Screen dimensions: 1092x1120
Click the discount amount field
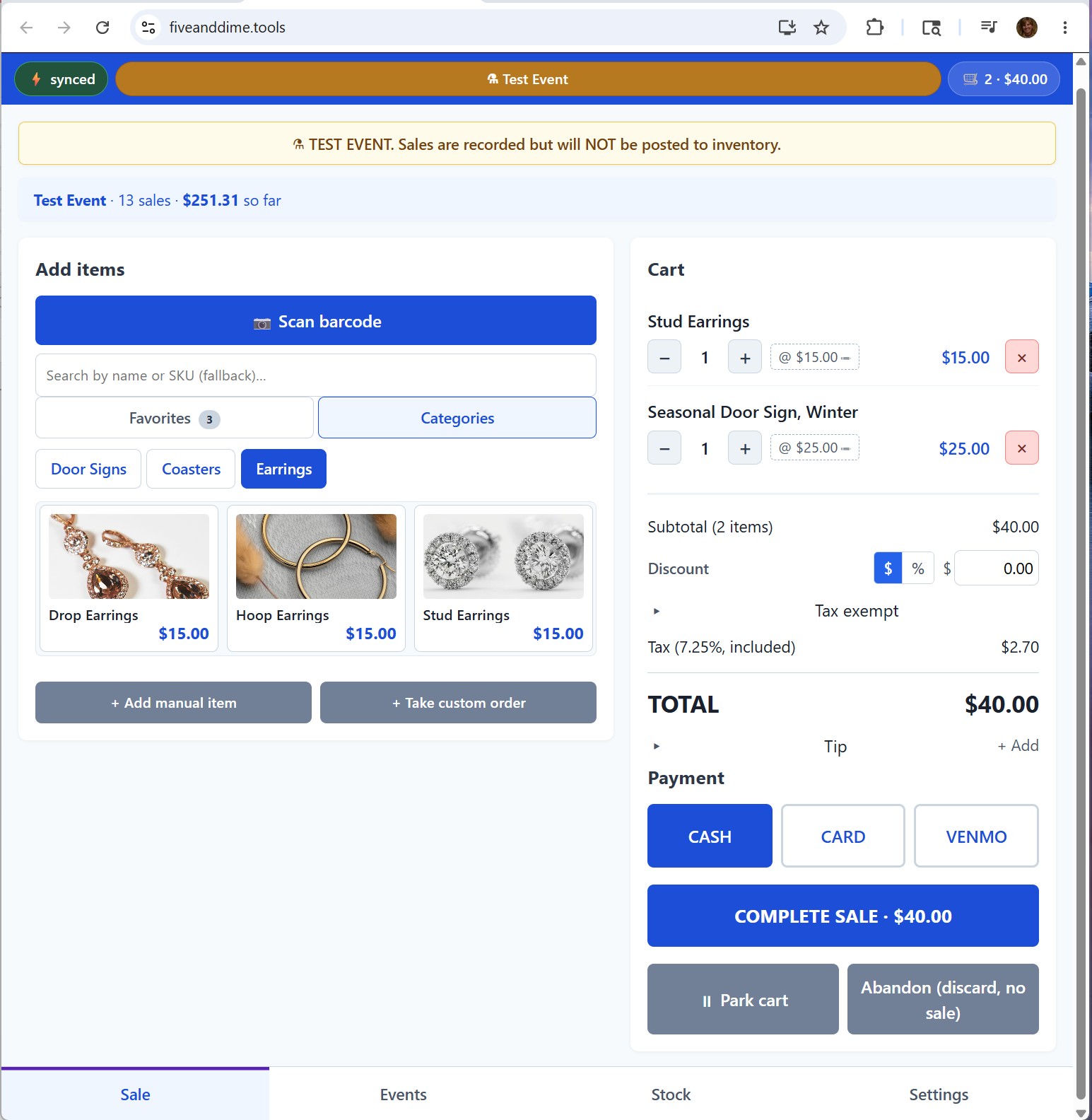tap(997, 568)
